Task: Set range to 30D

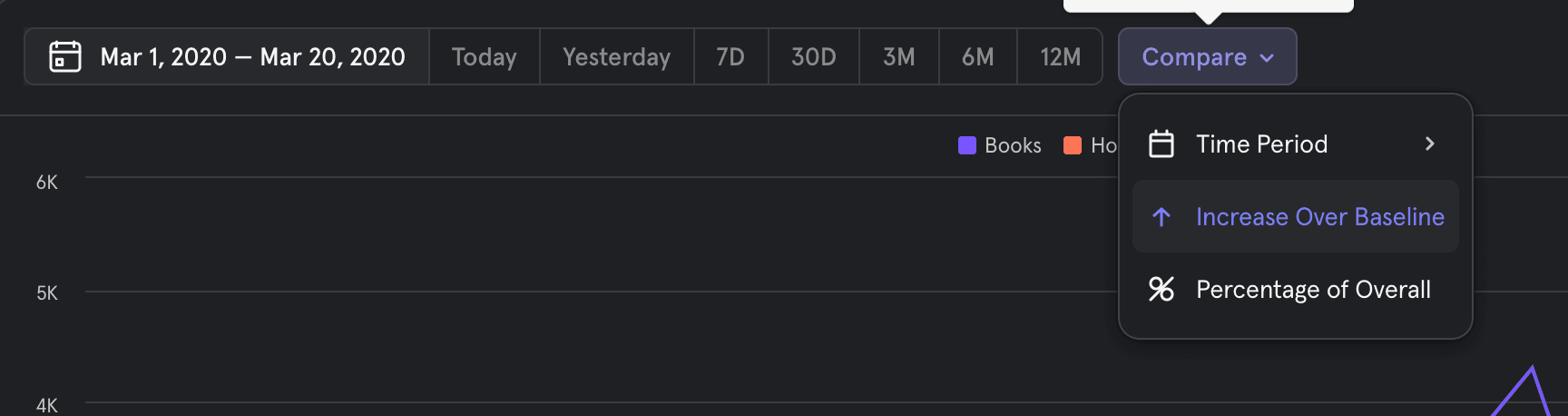Action: tap(814, 56)
